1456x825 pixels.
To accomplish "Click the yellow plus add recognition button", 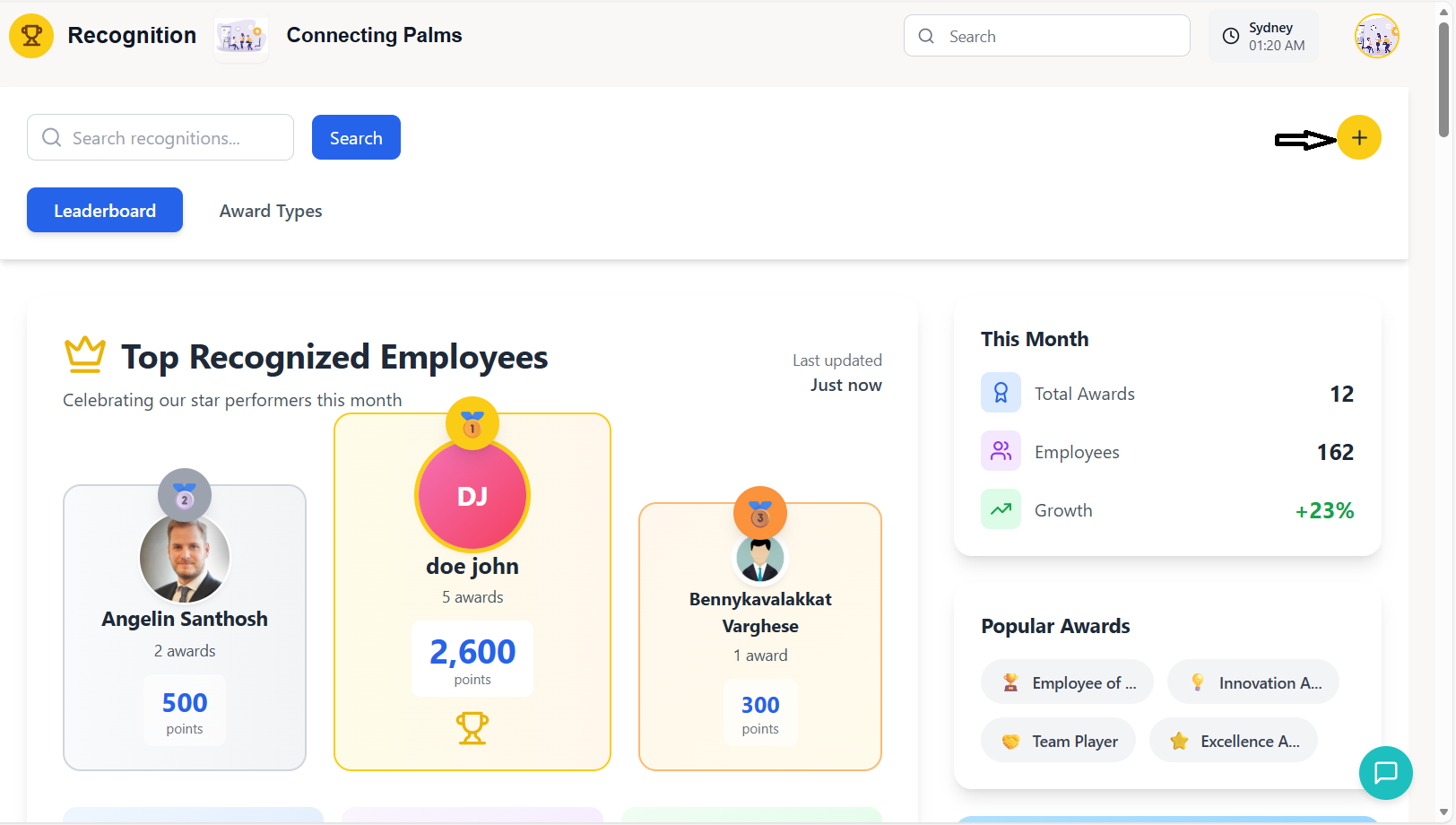I will pyautogui.click(x=1358, y=138).
